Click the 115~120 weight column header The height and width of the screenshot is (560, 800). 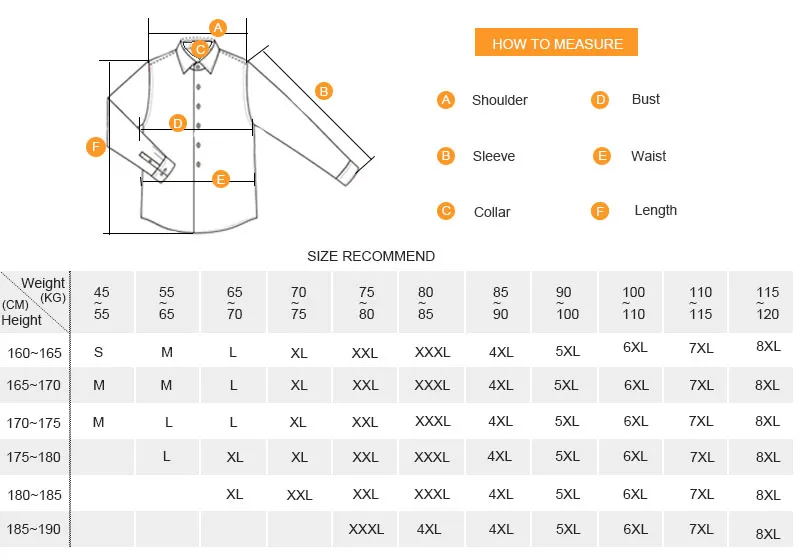pyautogui.click(x=767, y=302)
